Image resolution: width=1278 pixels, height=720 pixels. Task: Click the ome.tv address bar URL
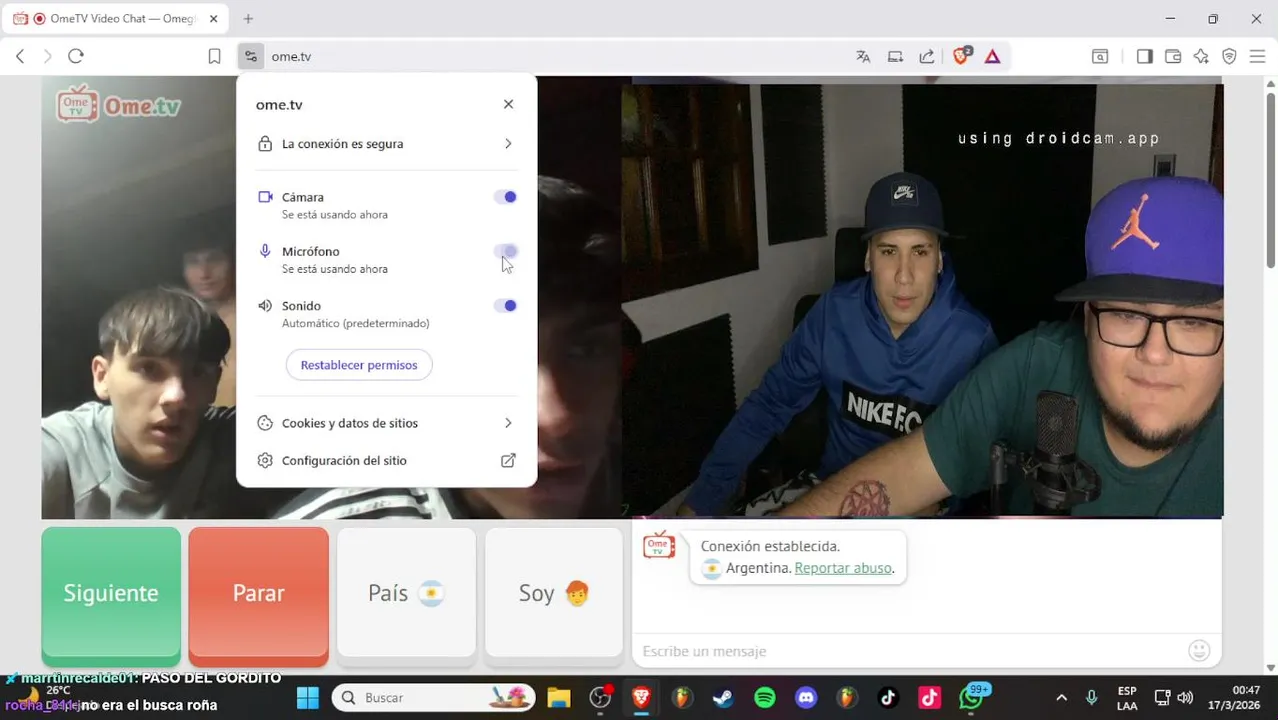coord(291,57)
